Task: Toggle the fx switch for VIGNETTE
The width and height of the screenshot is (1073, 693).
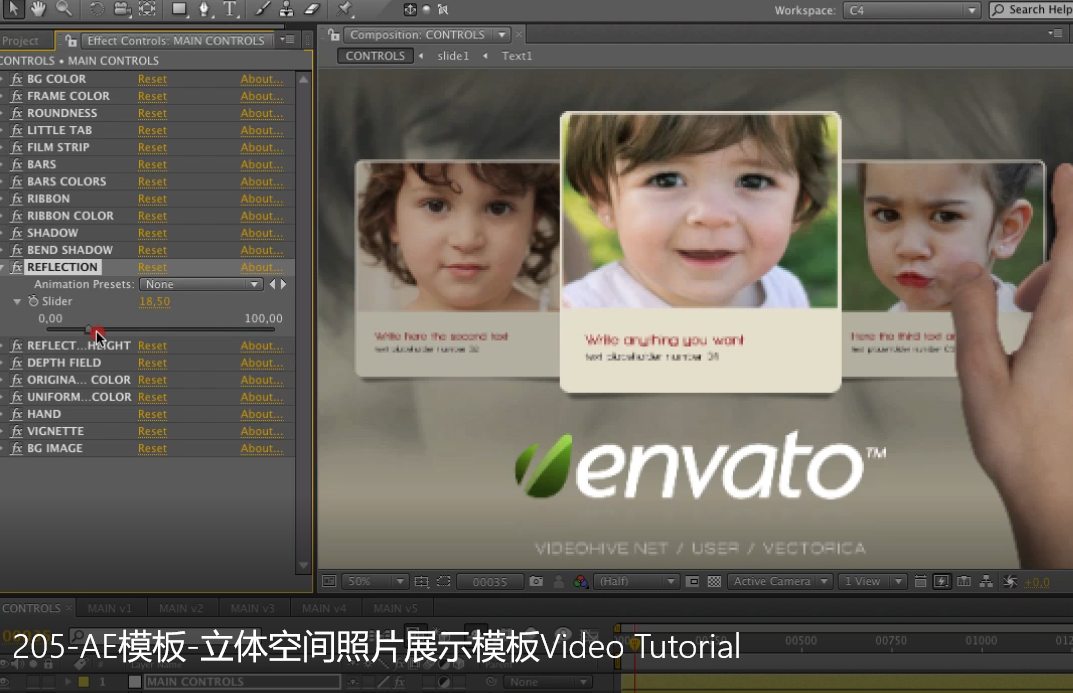Action: click(16, 432)
